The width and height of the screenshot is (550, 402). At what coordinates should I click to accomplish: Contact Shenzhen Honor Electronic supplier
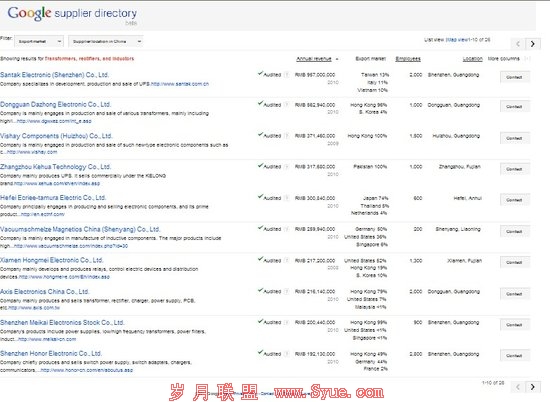tap(514, 356)
